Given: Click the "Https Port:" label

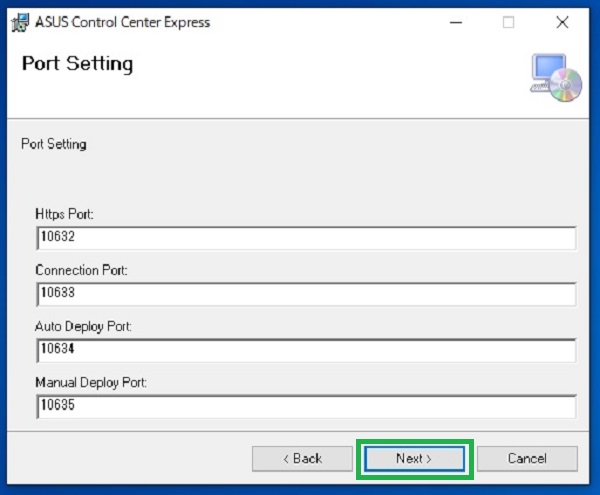Looking at the screenshot, I should tap(64, 214).
